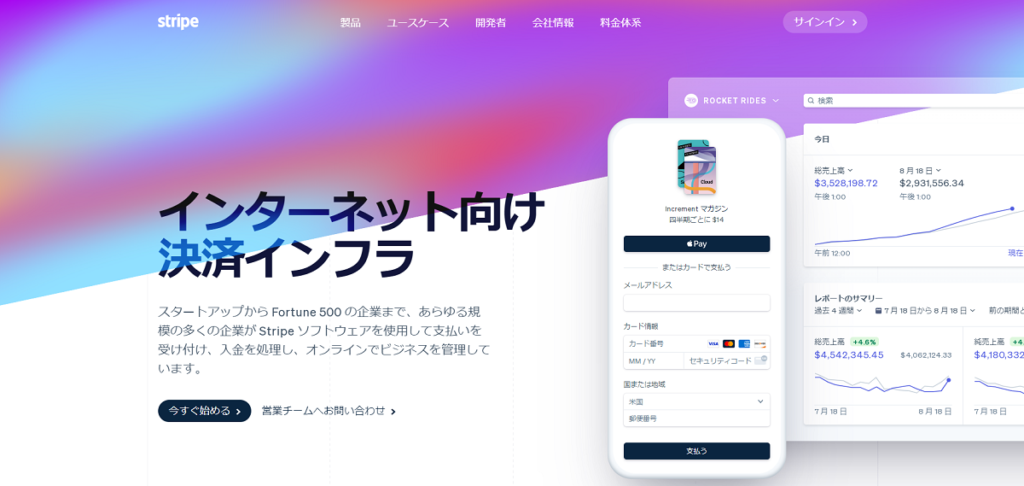Open the 米国 country dropdown
Screen dimensions: 1024x486
point(697,402)
